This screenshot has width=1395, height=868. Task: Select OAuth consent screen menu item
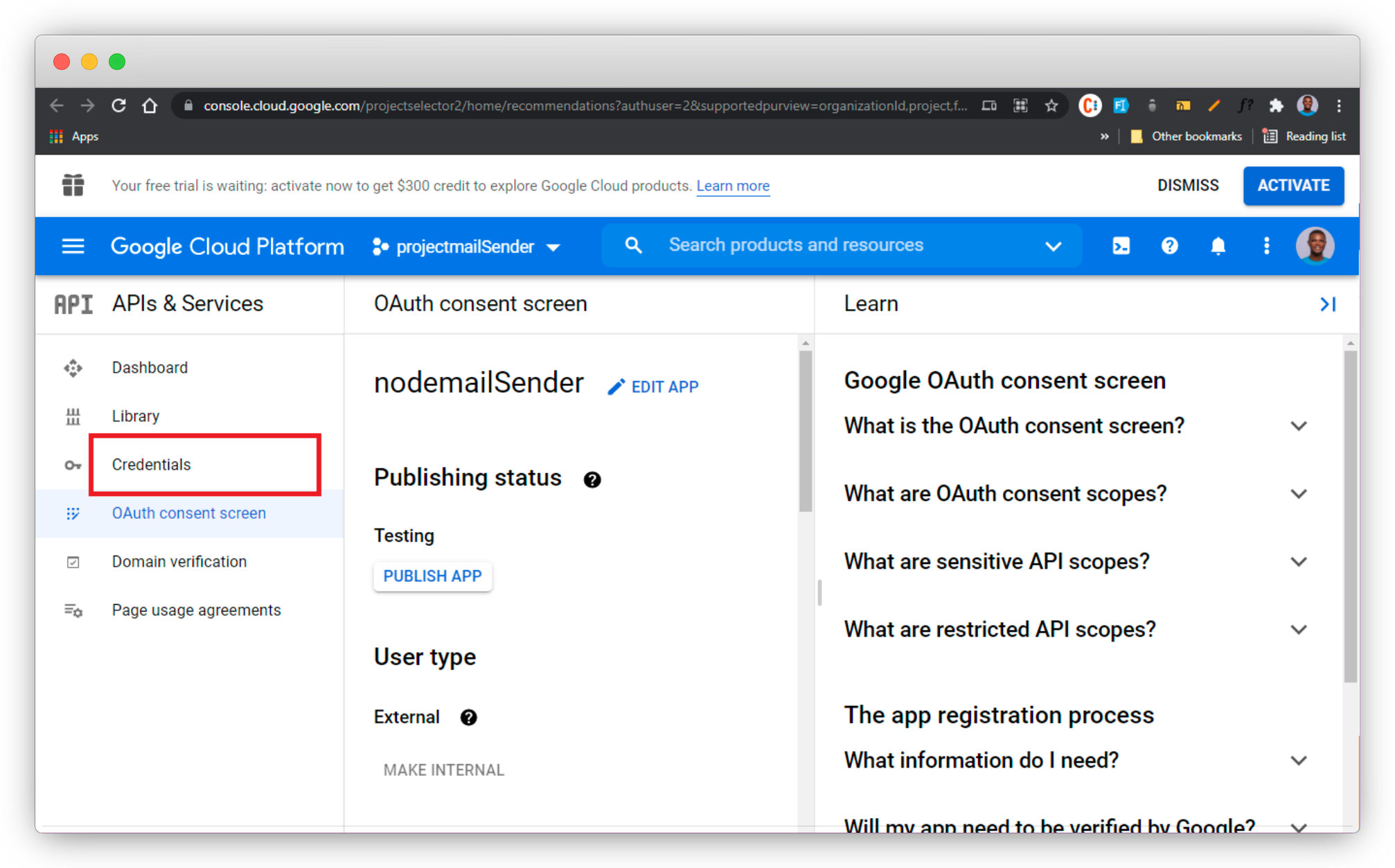pos(189,513)
